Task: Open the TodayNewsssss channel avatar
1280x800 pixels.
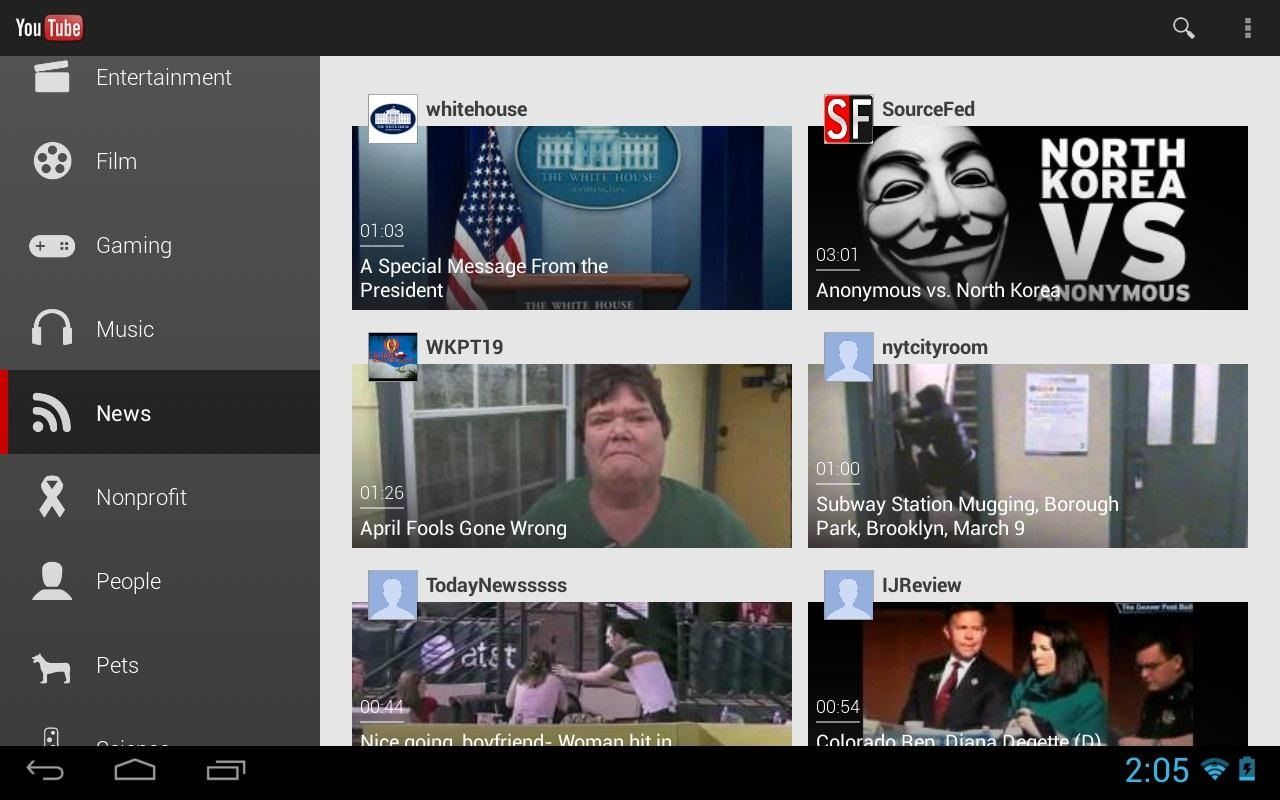Action: [x=393, y=595]
